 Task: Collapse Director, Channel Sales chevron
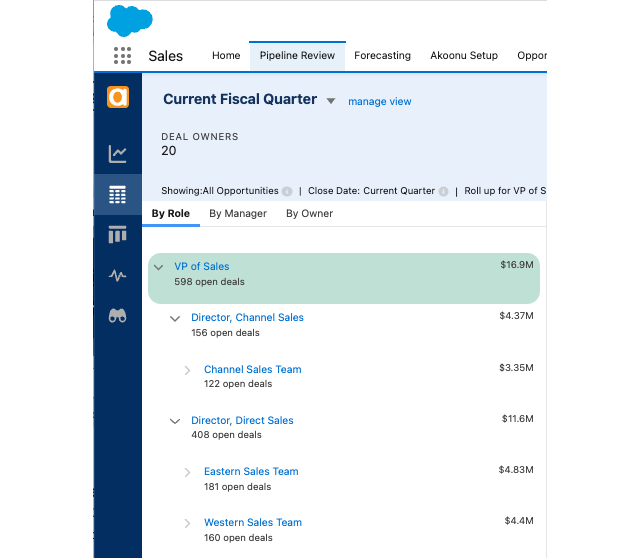coord(175,318)
